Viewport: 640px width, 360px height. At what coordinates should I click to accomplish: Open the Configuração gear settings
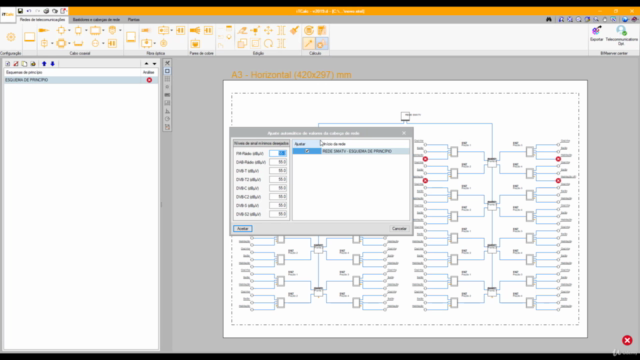click(11, 37)
